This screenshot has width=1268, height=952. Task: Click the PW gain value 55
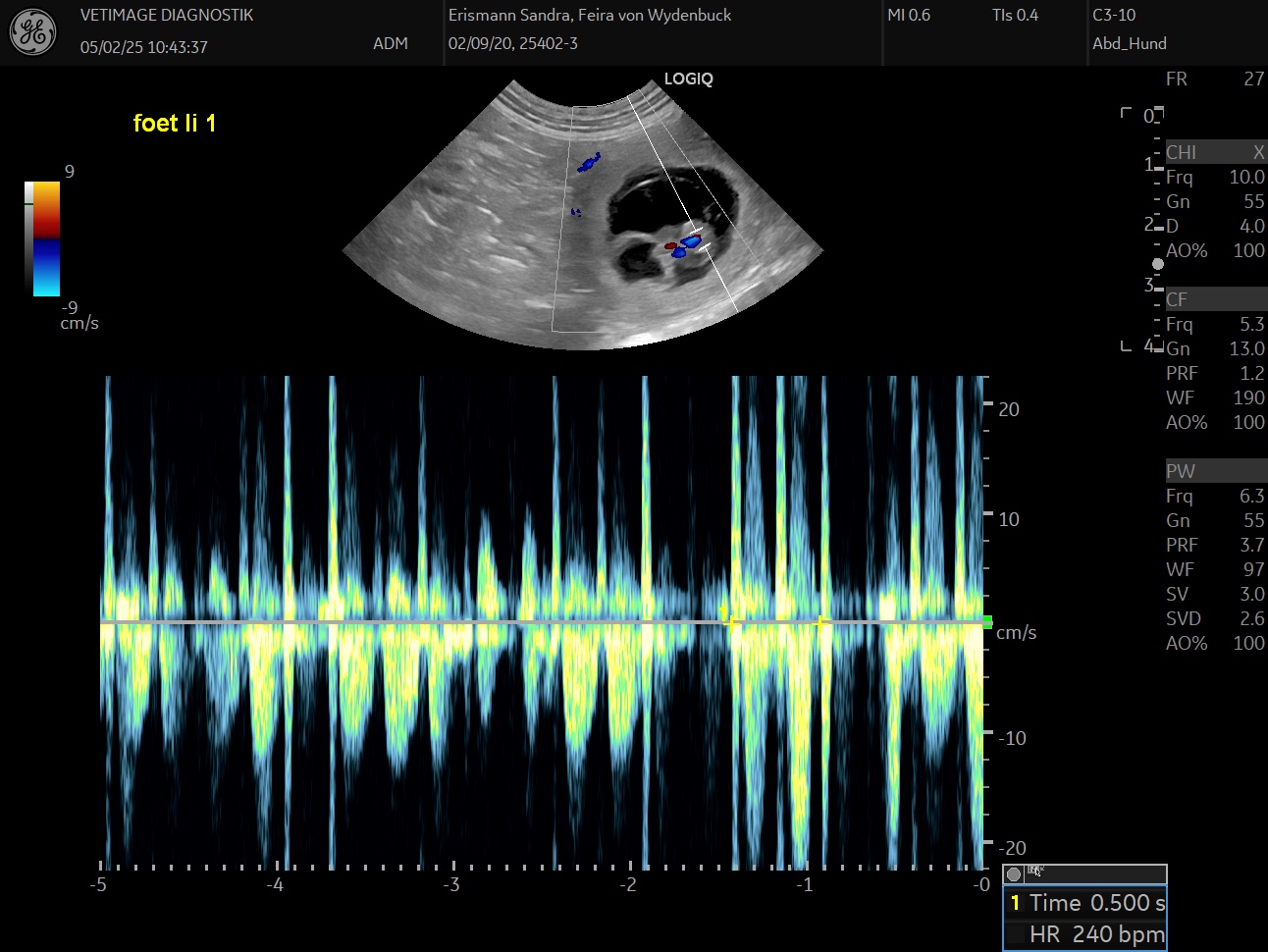1253,520
